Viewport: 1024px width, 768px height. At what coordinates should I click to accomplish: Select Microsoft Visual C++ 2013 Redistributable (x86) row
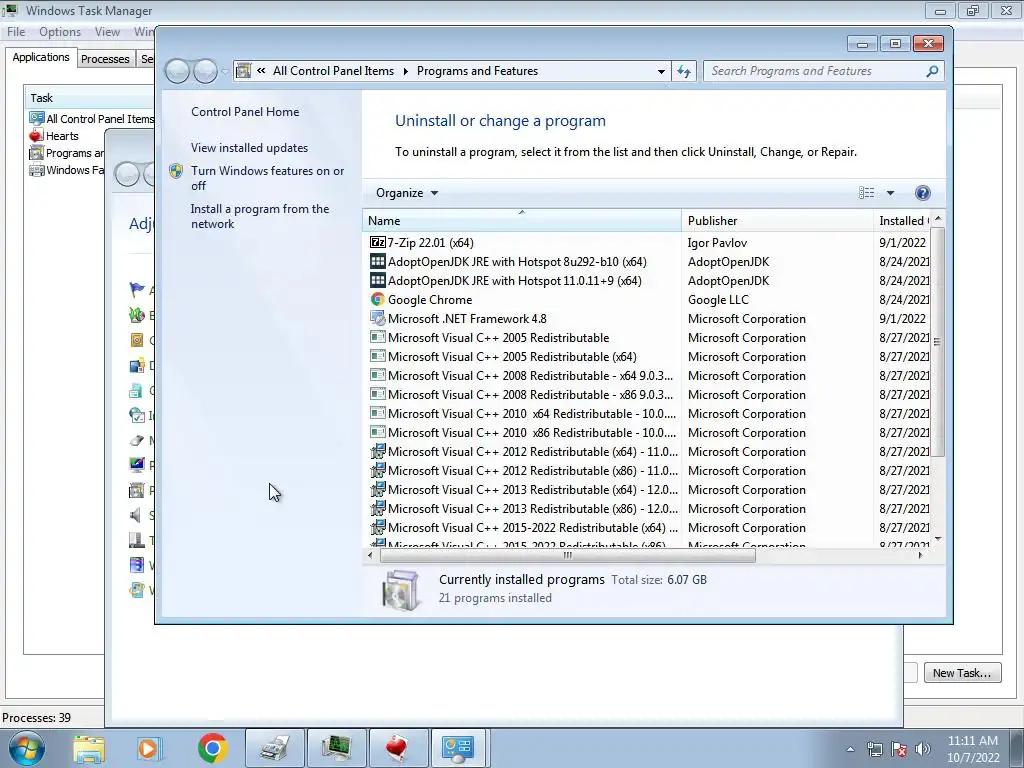tap(647, 508)
